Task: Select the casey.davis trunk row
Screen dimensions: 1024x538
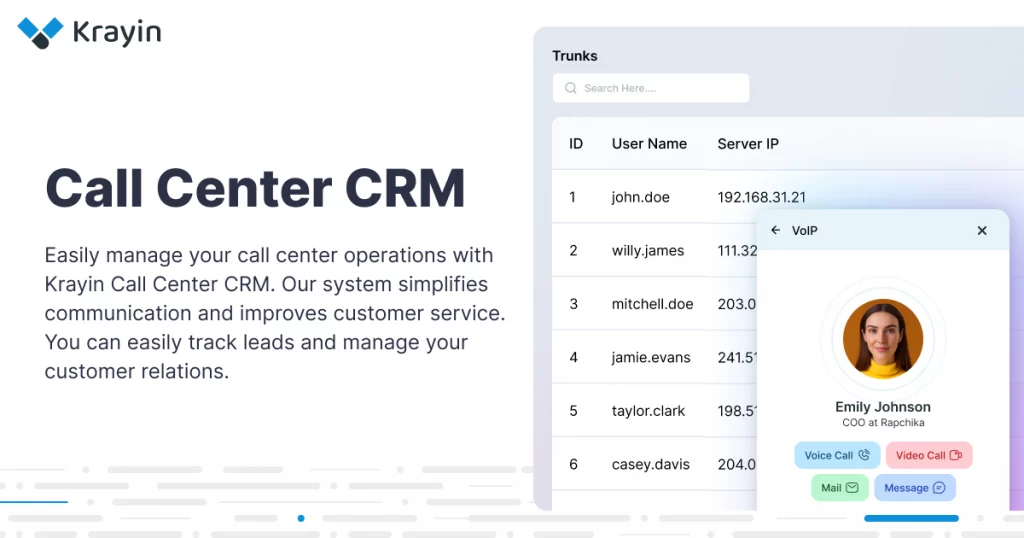Action: coord(648,464)
